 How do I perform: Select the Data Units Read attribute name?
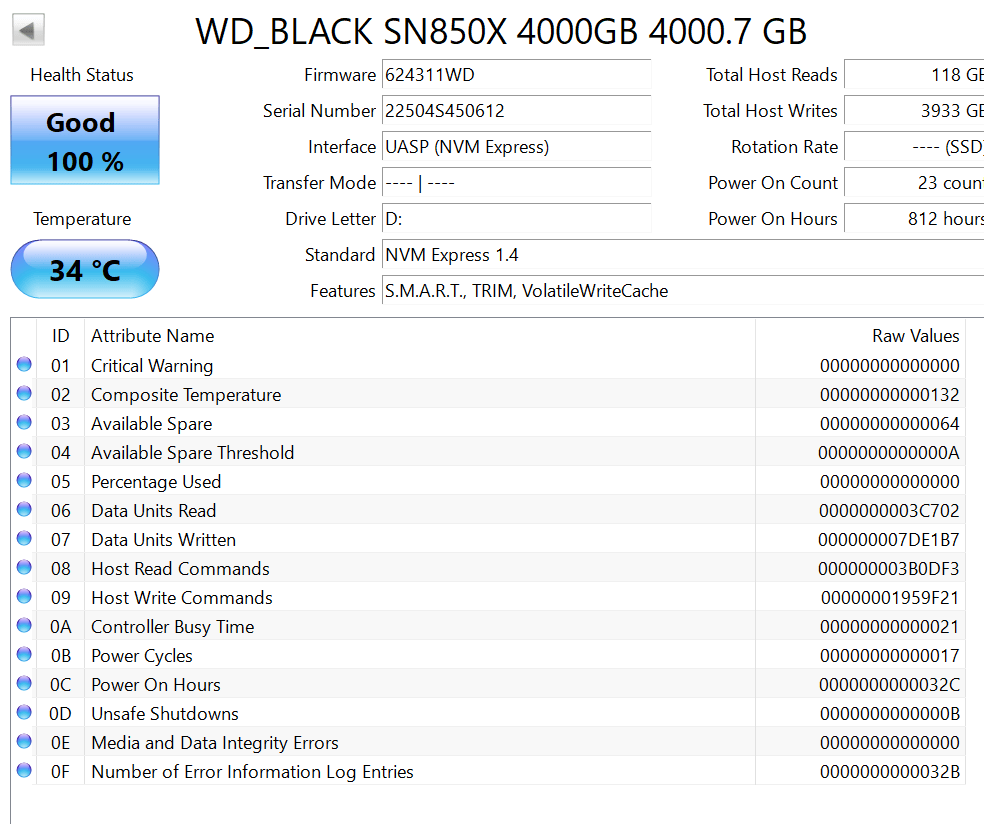[x=154, y=511]
